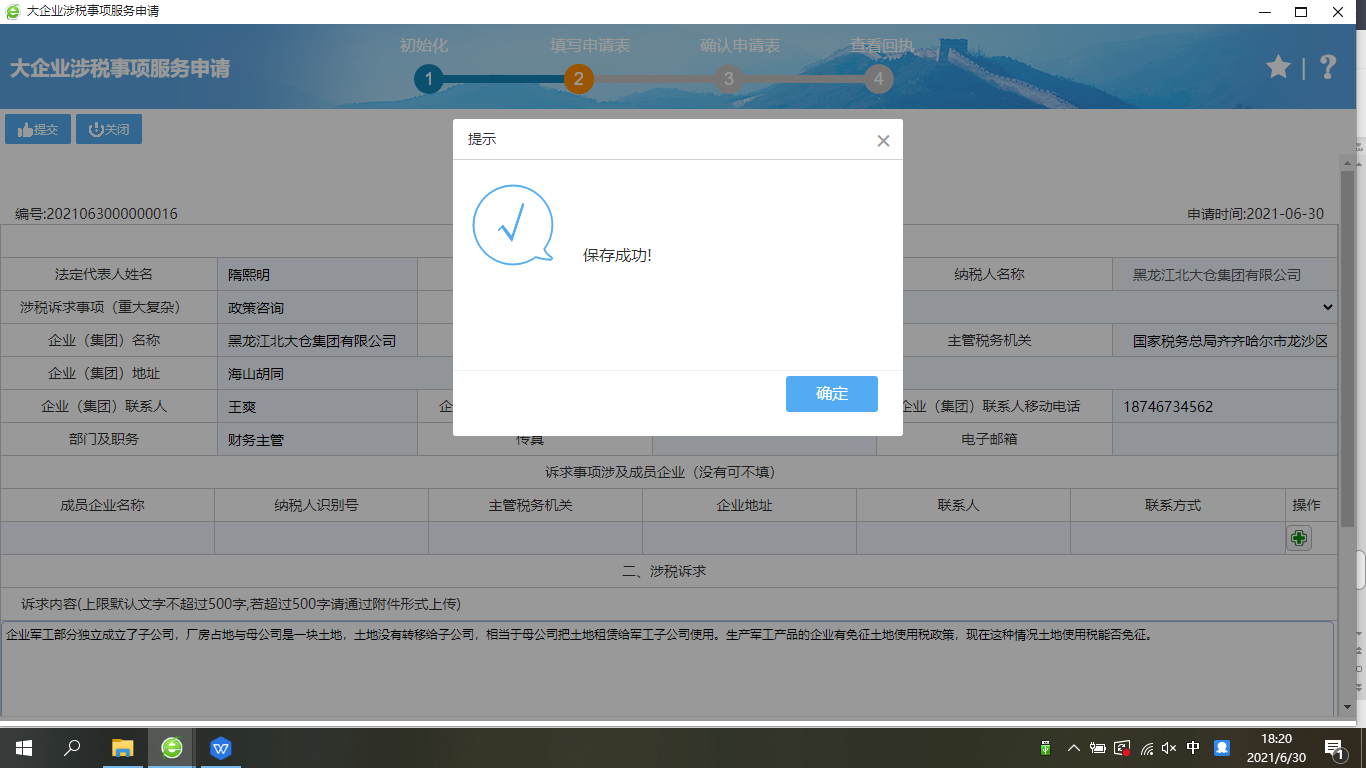Show hidden system tray icons chevron
This screenshot has width=1366, height=768.
[x=1073, y=748]
